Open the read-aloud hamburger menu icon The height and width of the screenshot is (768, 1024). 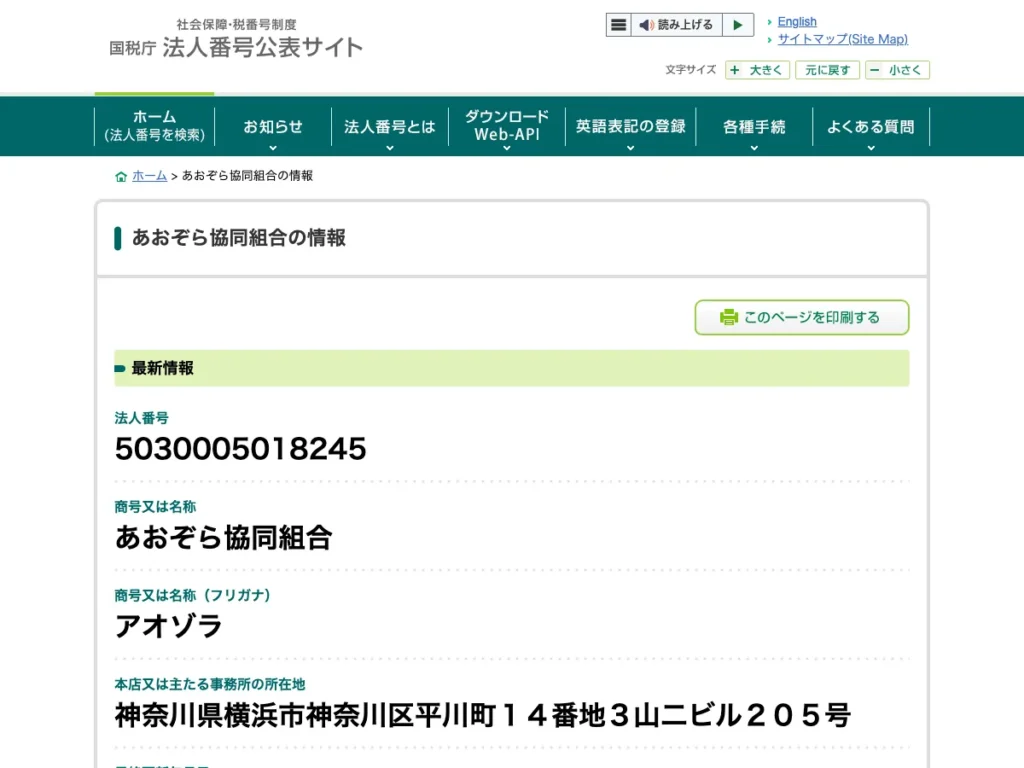[618, 25]
